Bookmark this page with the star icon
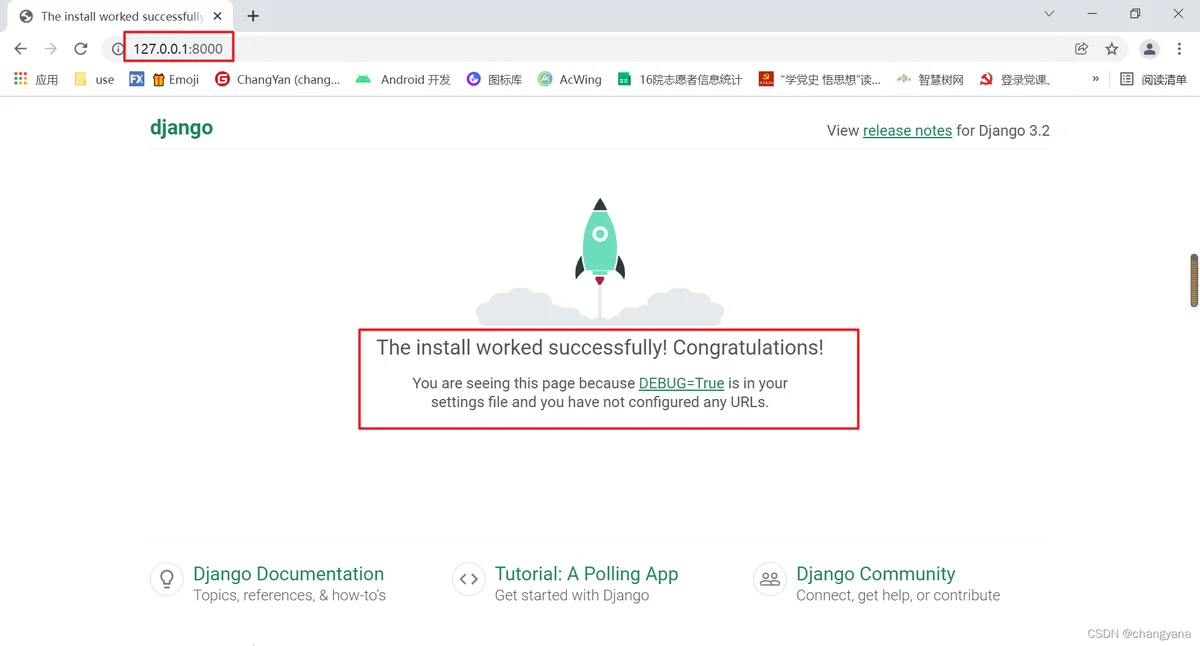The image size is (1200, 646). [1111, 48]
